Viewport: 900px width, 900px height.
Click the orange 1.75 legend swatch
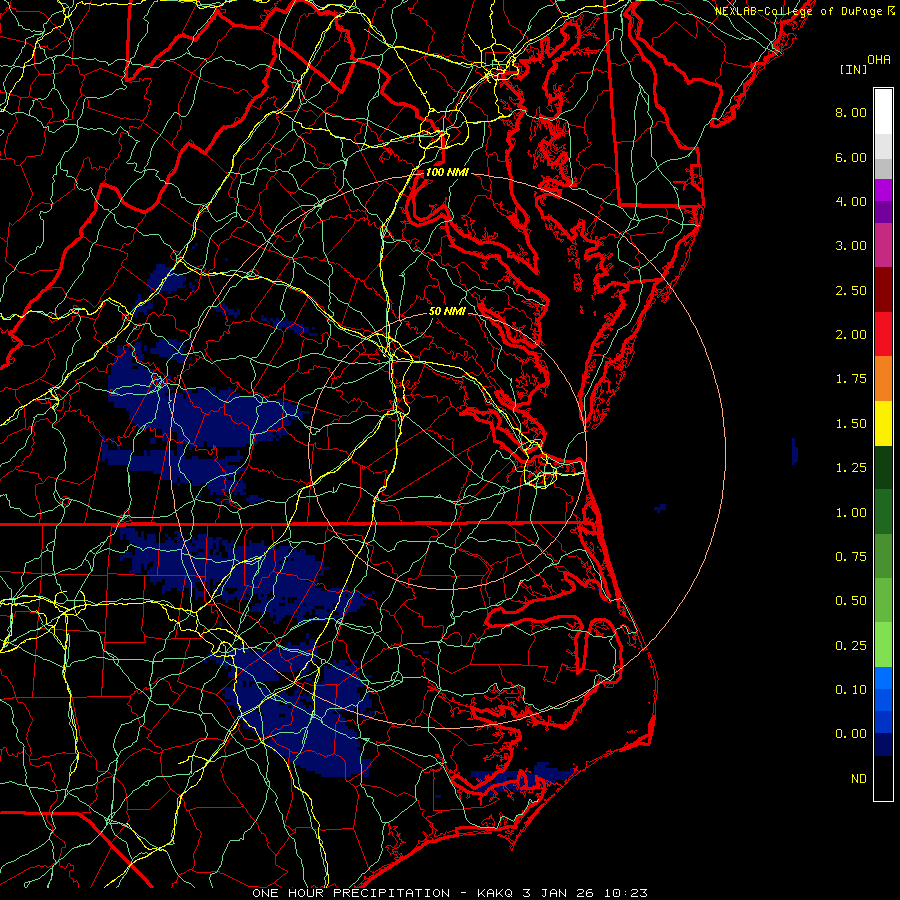pos(883,379)
